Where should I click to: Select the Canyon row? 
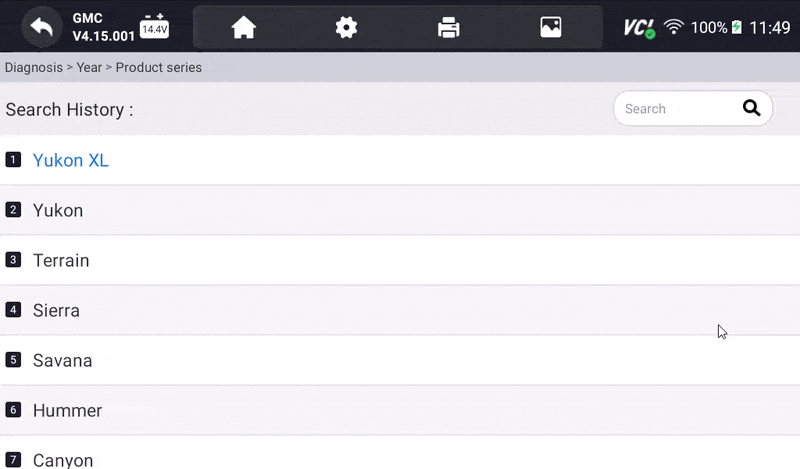point(400,453)
